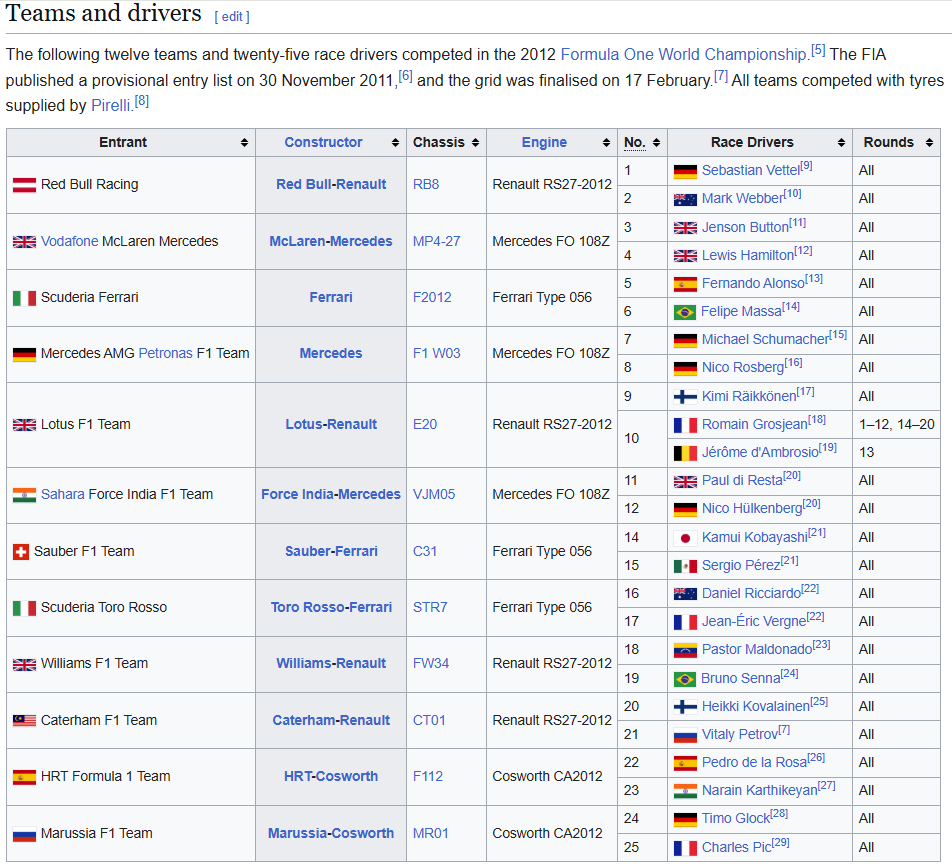Open reference footnote 5
952x864 pixels.
[818, 50]
